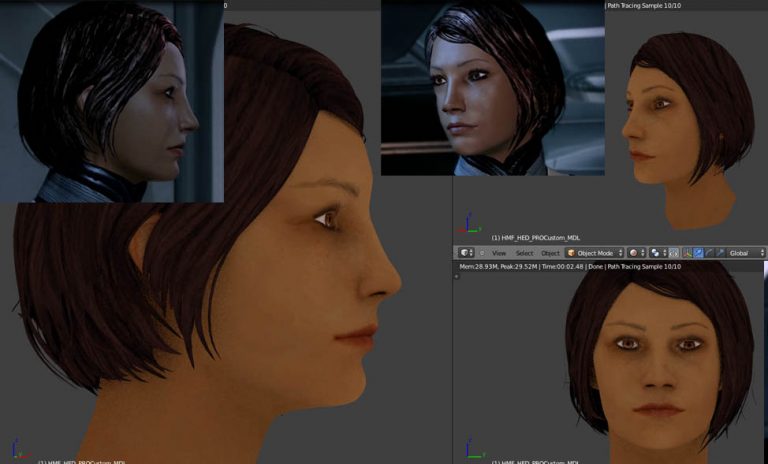Screen dimensions: 768x464
Task: Open the Object menu in the viewport header
Action: (550, 253)
